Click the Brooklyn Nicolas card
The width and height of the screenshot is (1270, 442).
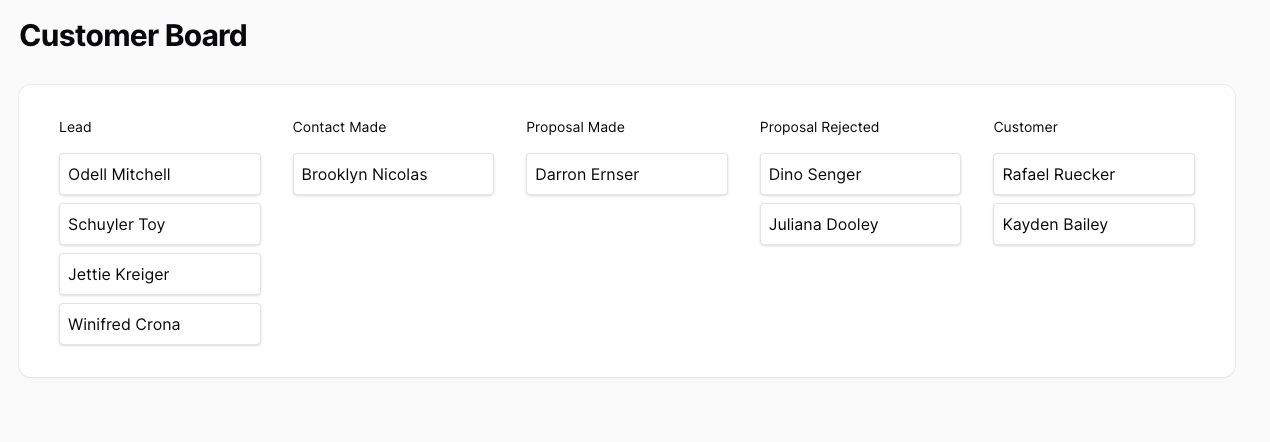tap(393, 174)
